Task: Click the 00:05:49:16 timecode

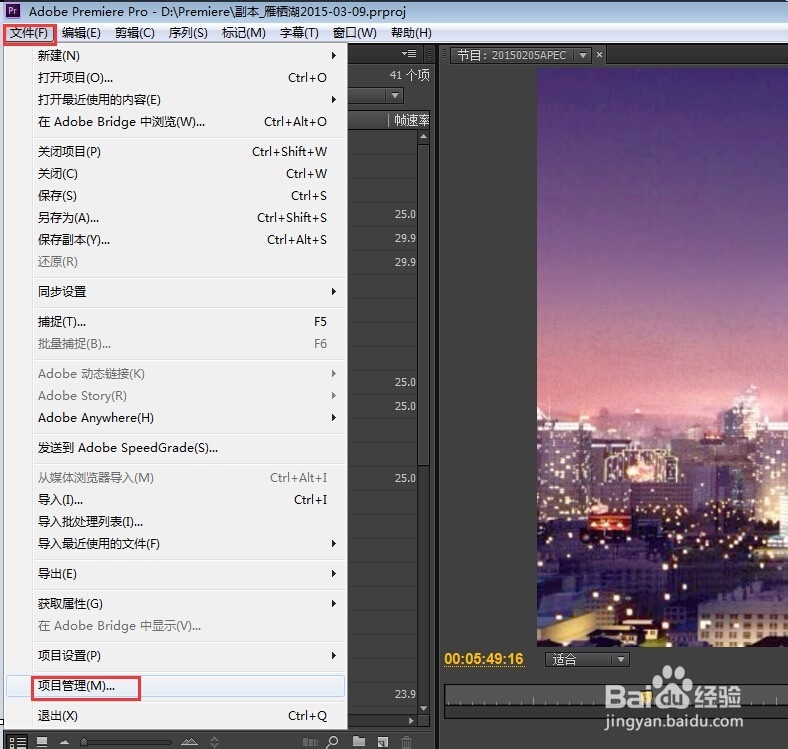Action: click(484, 659)
